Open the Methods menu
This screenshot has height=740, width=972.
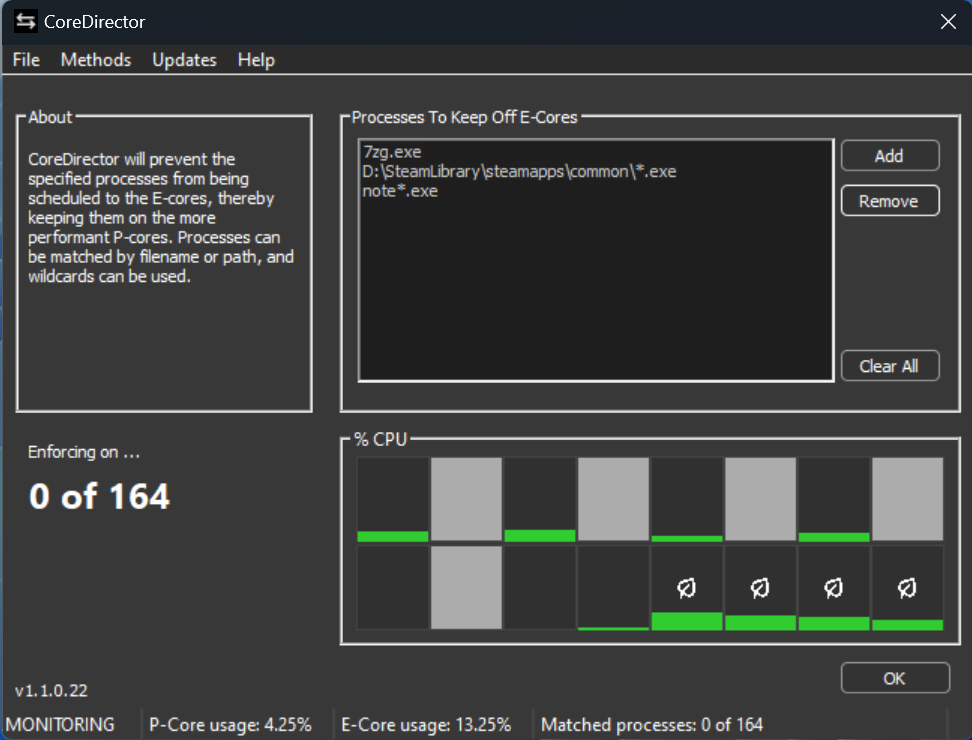point(96,60)
